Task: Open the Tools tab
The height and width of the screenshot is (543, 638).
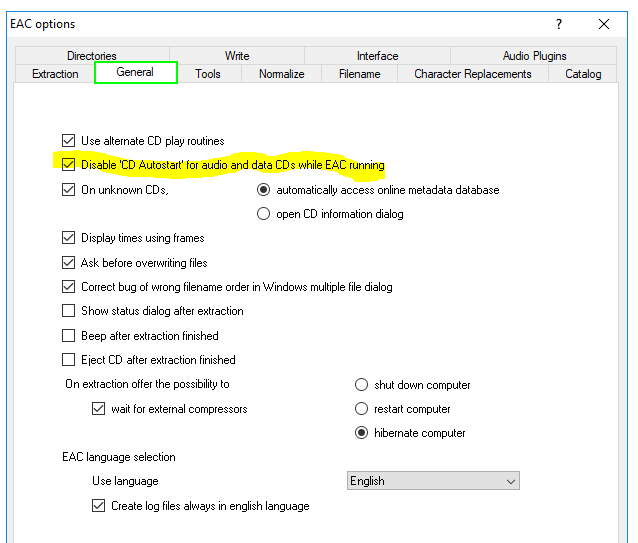Action: tap(208, 74)
